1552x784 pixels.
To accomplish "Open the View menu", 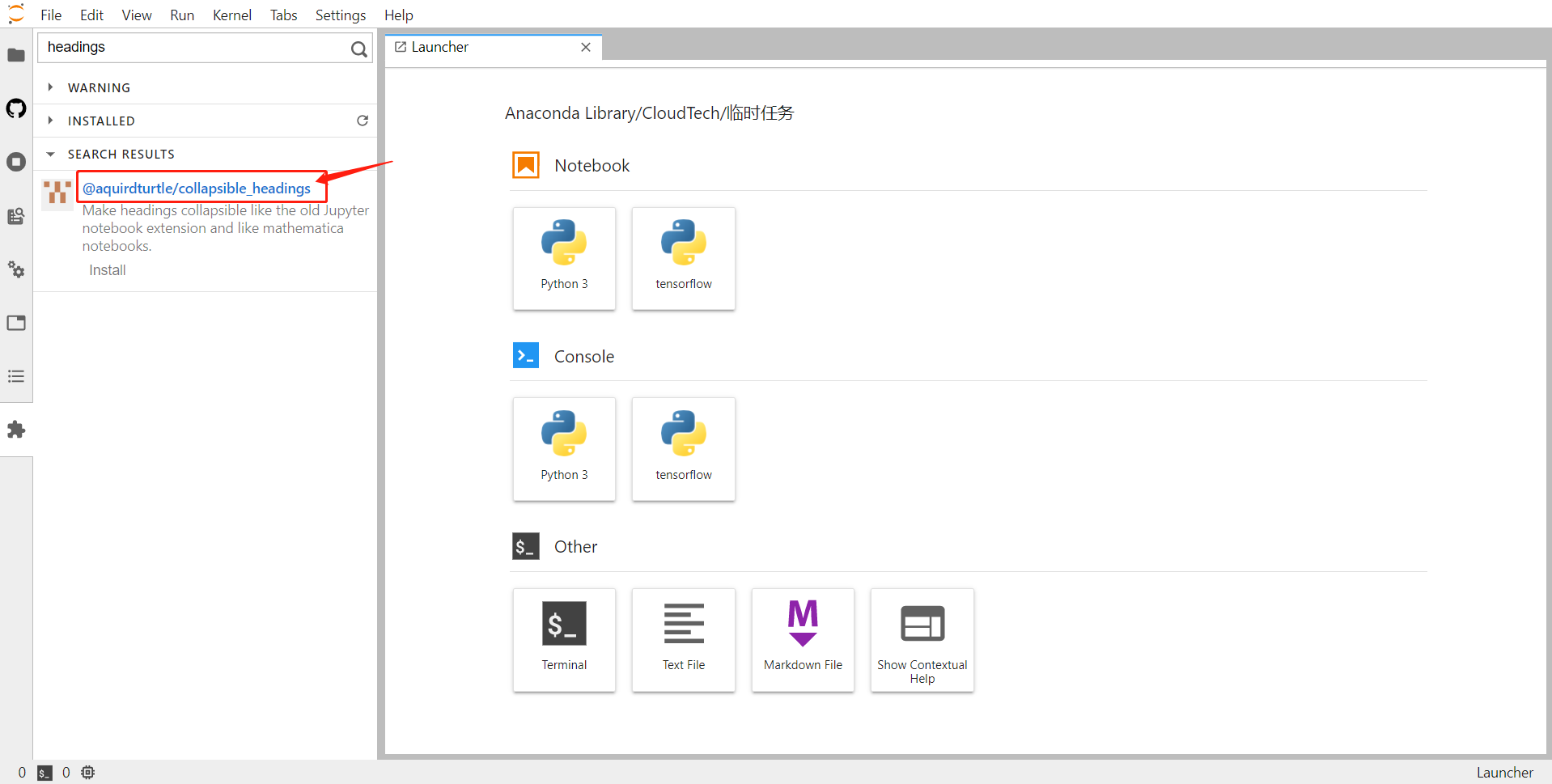I will coord(137,15).
